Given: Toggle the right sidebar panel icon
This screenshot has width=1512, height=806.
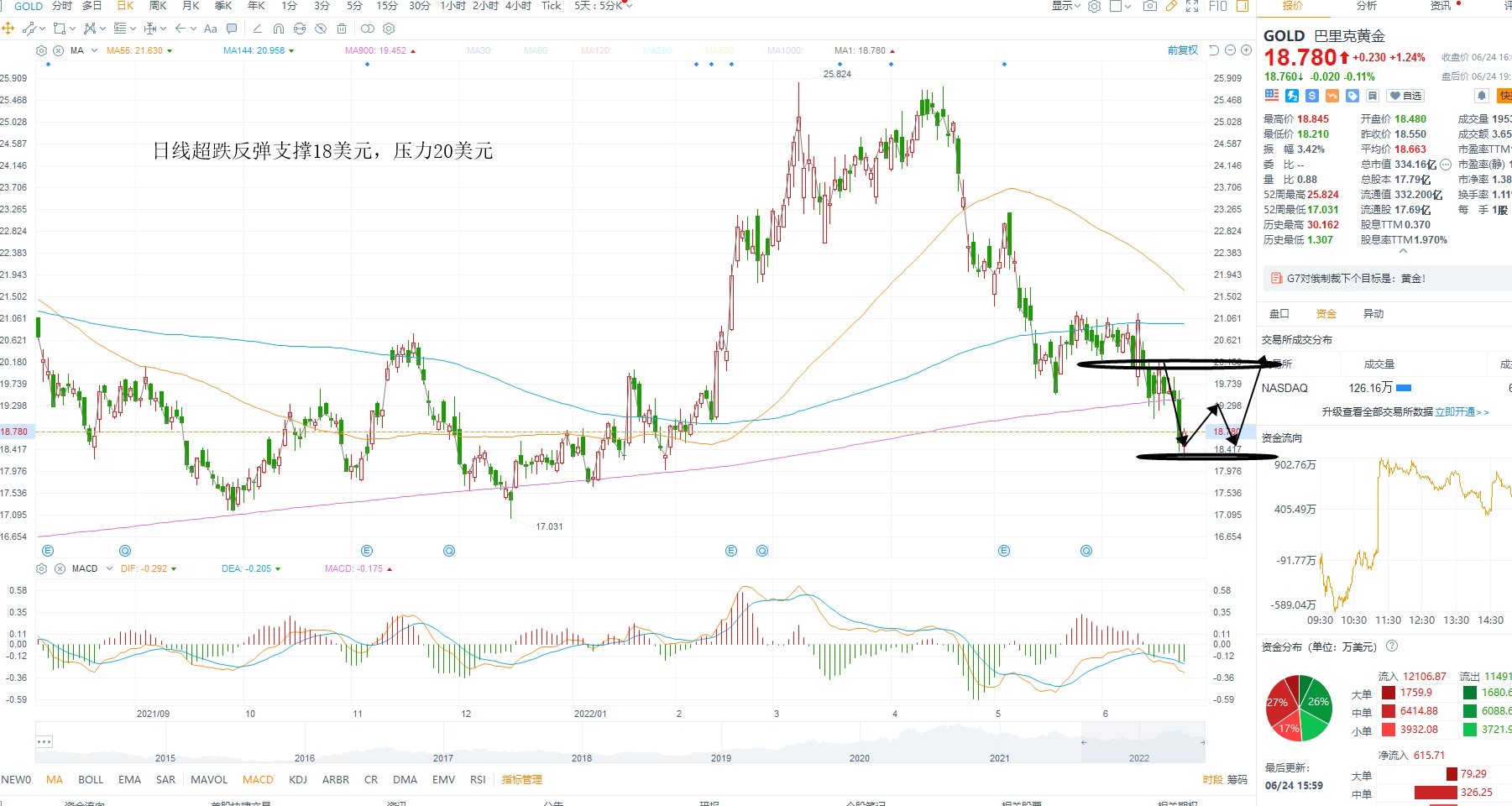Looking at the screenshot, I should click(x=1243, y=6).
